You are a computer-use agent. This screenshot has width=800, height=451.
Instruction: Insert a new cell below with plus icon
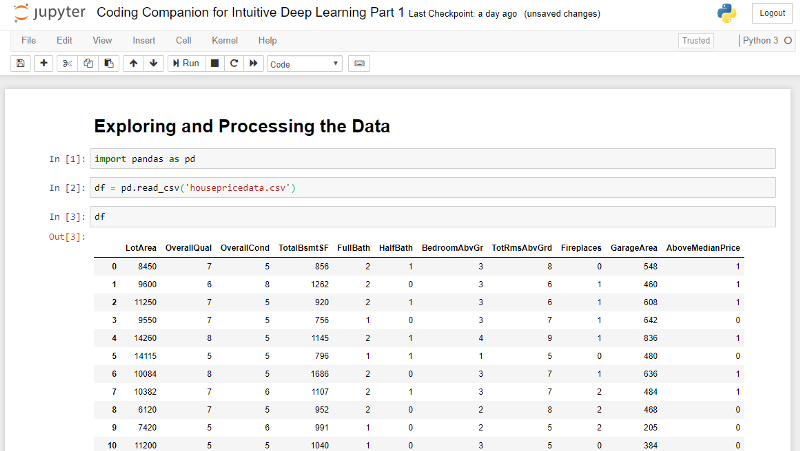pos(43,63)
